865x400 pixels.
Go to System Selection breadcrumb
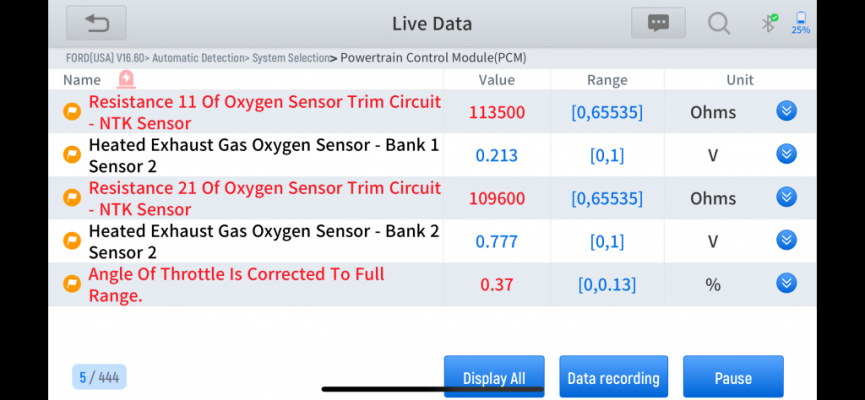click(291, 58)
